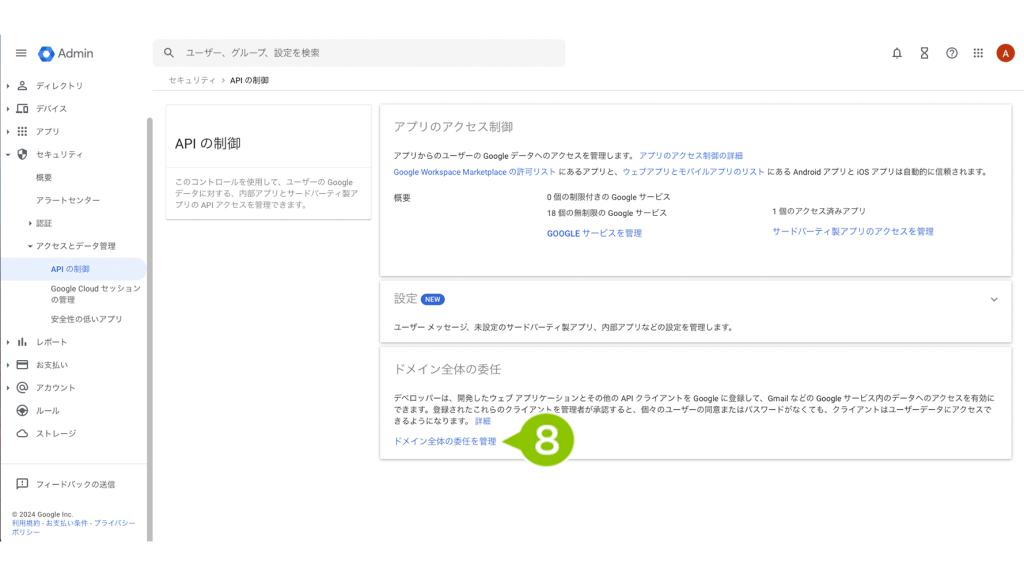Click ドメイン全体の委任を管理
1024x576 pixels.
coord(445,441)
